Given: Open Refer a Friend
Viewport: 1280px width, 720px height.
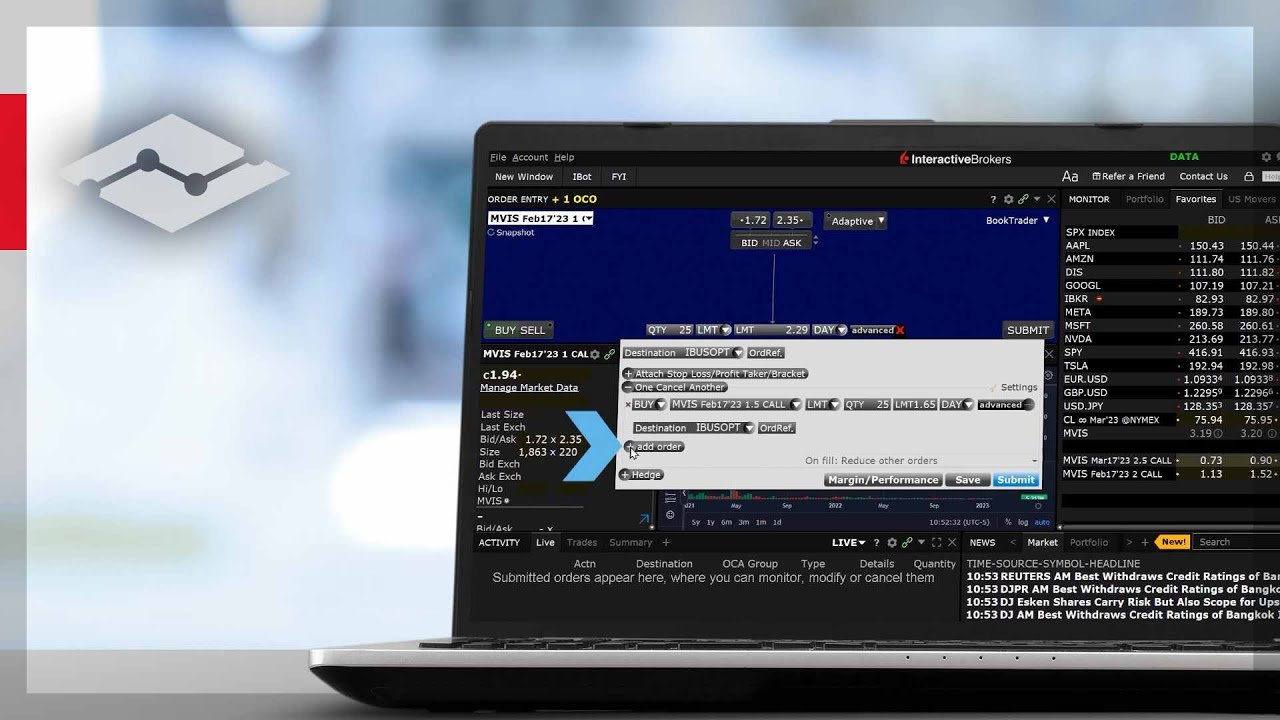Looking at the screenshot, I should click(x=1128, y=176).
